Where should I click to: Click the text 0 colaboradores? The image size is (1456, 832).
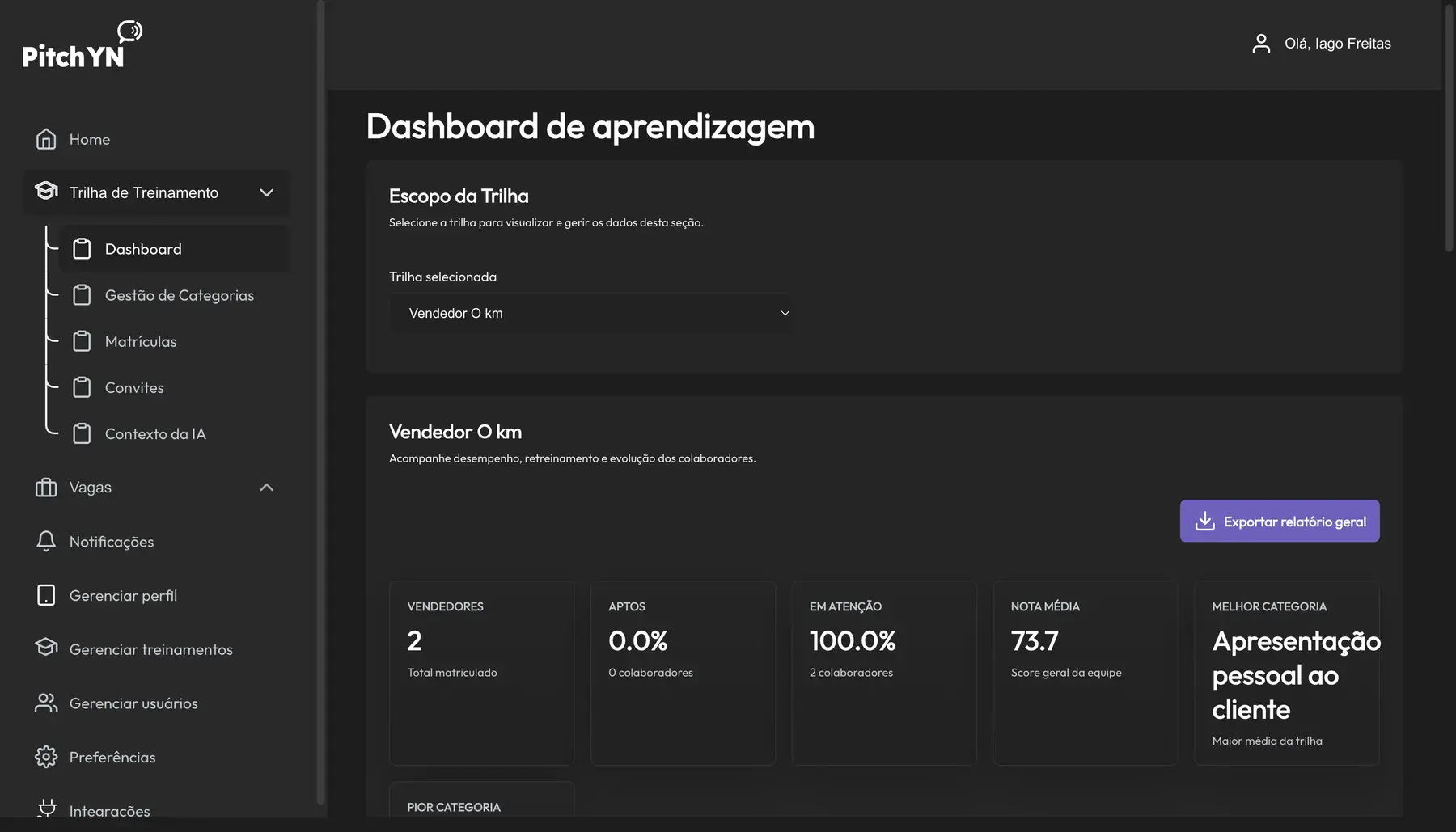coord(650,673)
